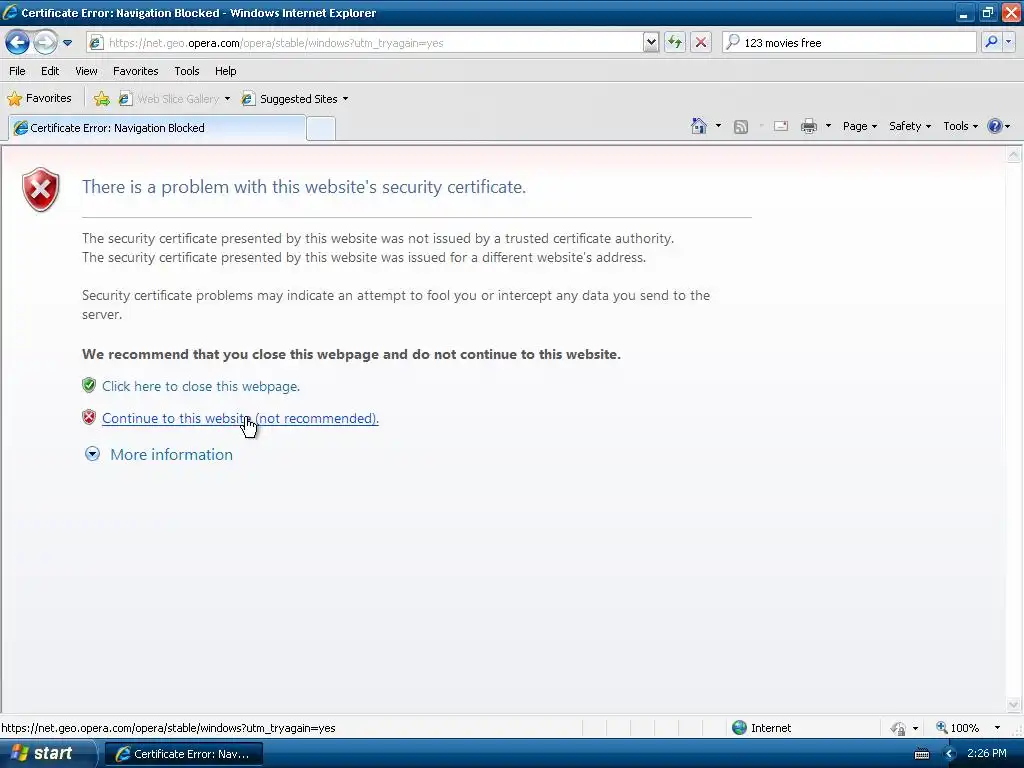Screen dimensions: 1024x768
Task: Open the recent pages dropdown arrow
Action: 67,43
